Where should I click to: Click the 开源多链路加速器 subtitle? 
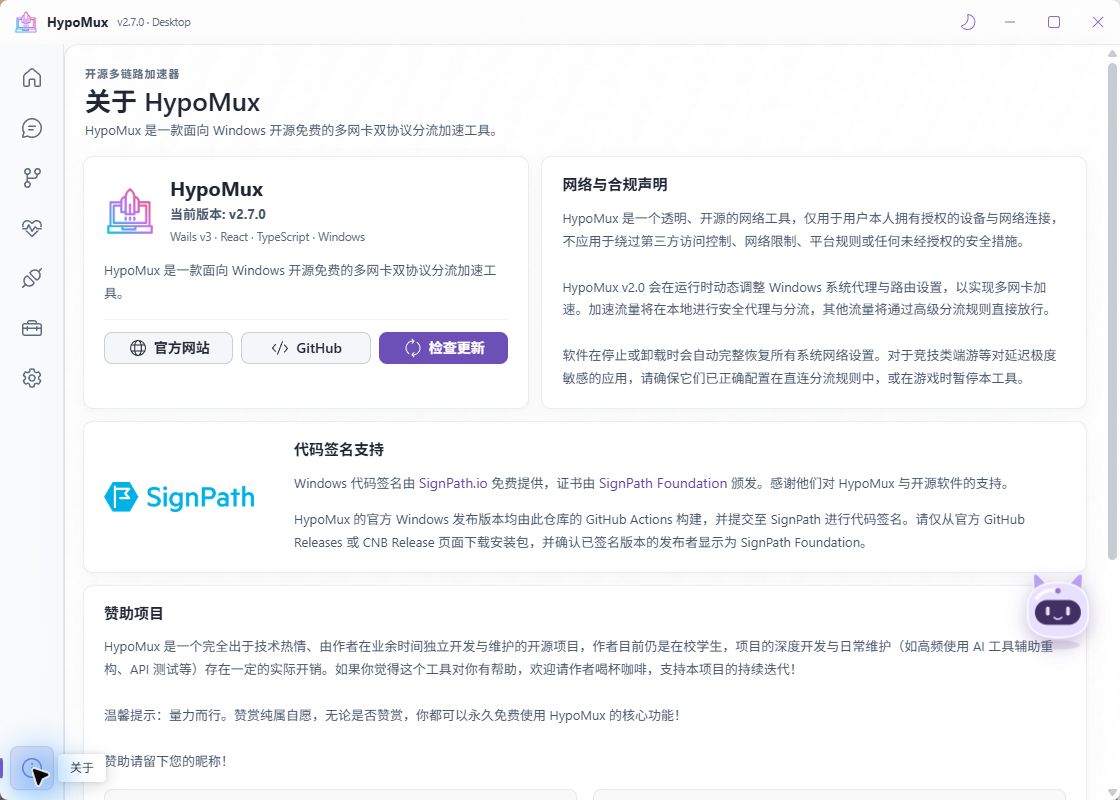(x=132, y=74)
